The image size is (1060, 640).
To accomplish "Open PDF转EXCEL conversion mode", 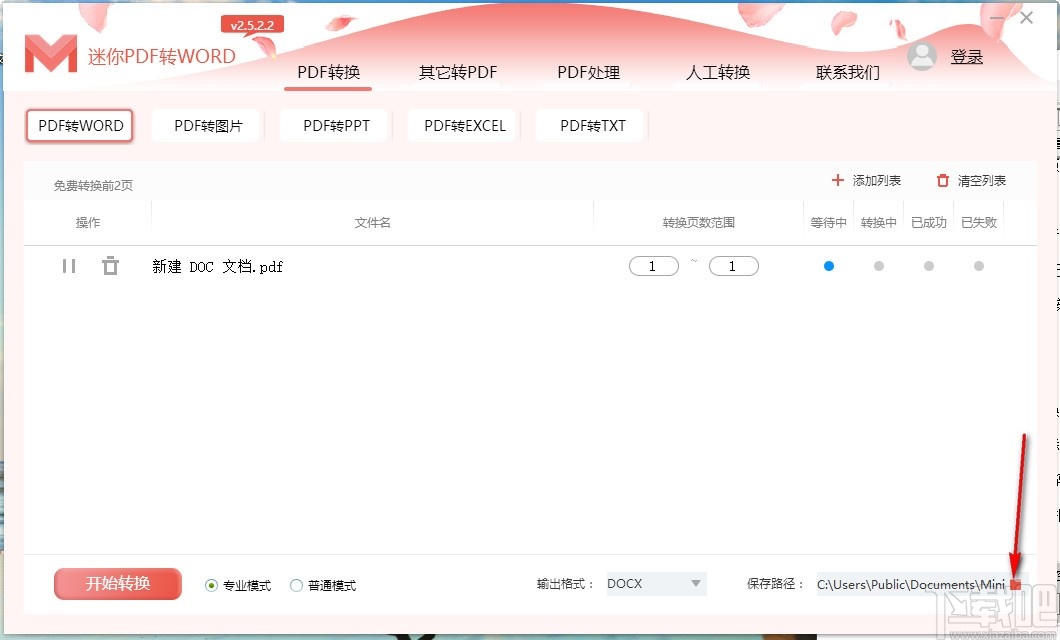I will point(462,125).
